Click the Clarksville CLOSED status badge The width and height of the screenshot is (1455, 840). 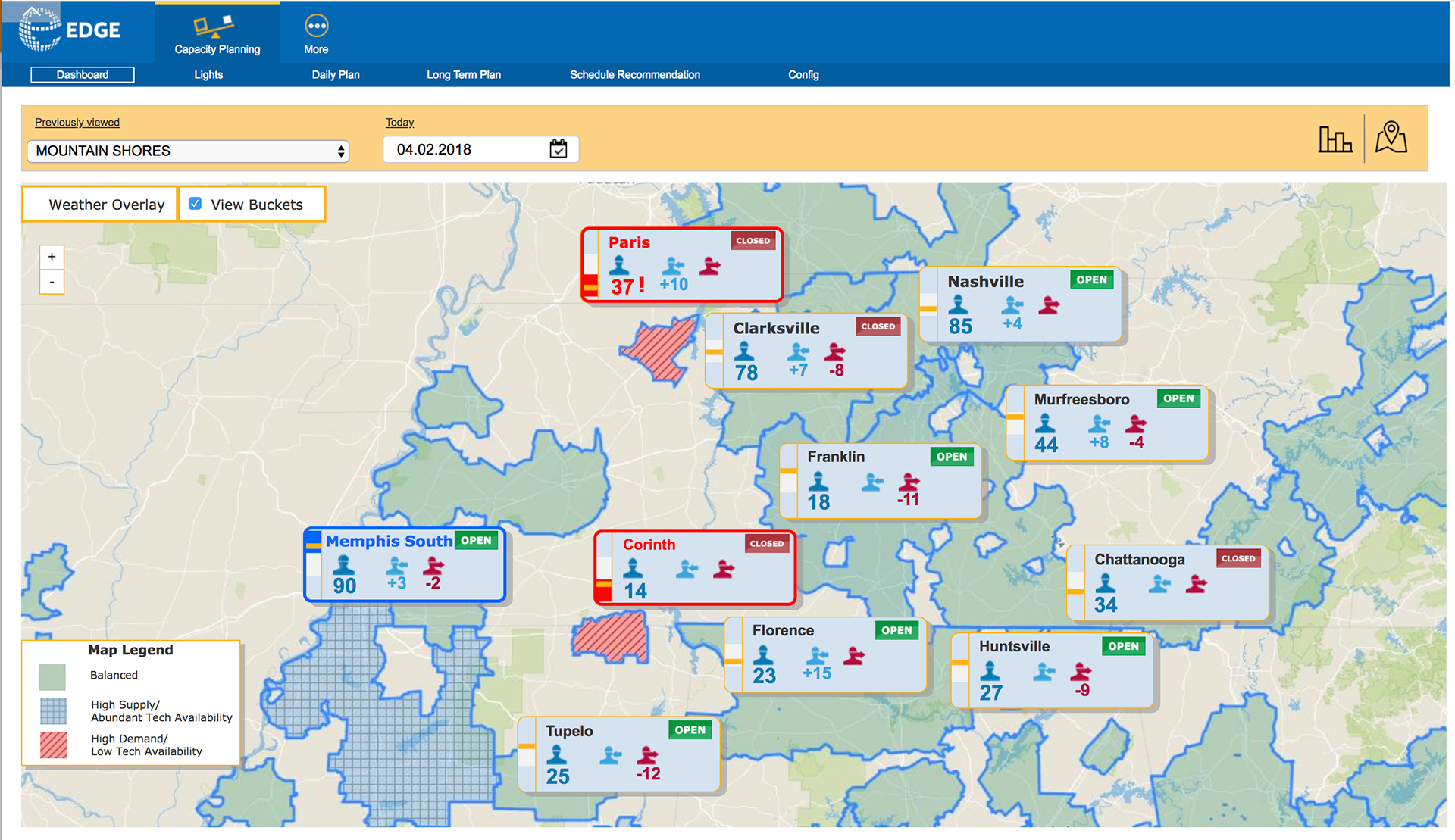point(878,326)
